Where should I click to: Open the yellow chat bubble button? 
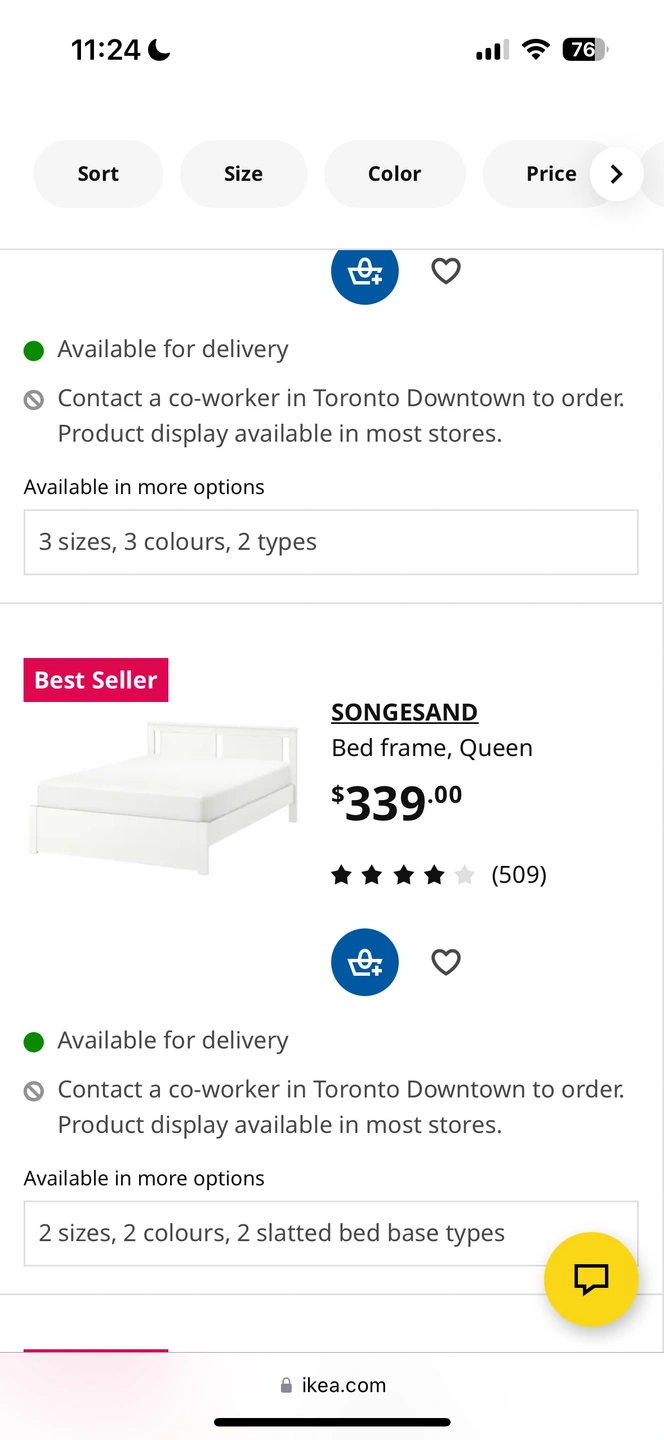(591, 1279)
